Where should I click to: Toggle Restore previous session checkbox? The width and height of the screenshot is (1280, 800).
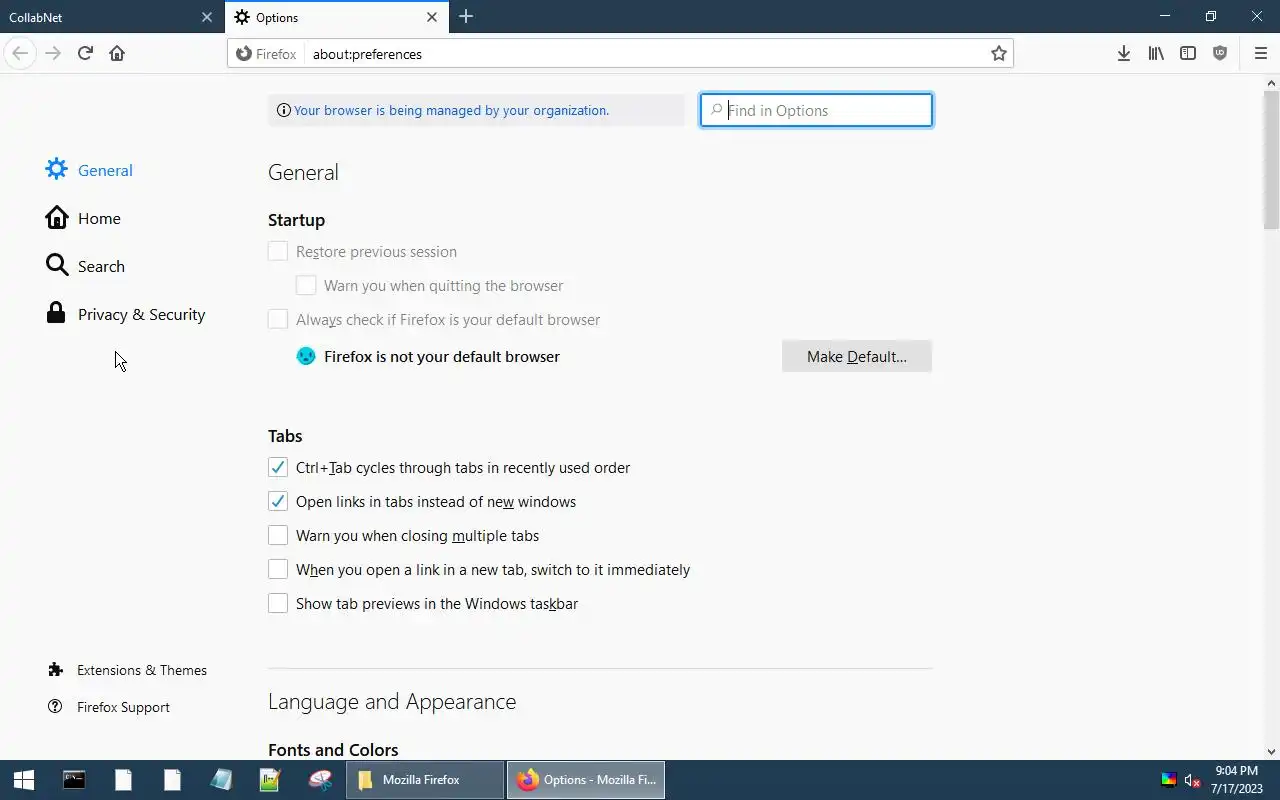click(x=278, y=252)
